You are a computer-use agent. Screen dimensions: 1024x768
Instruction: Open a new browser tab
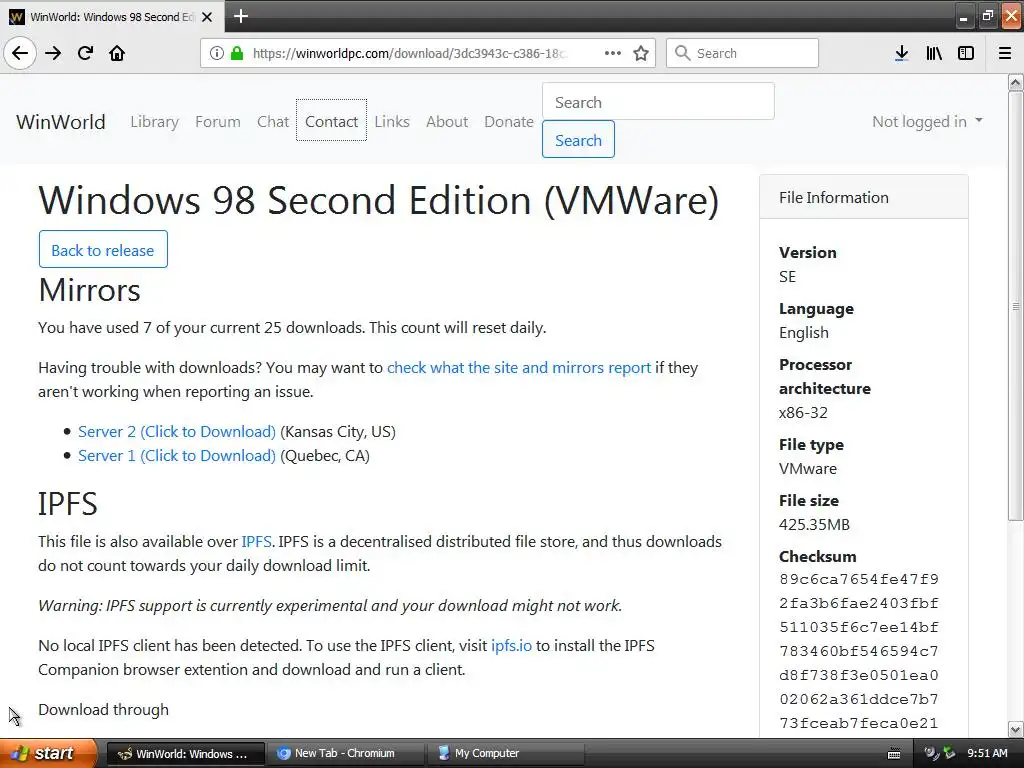click(240, 16)
